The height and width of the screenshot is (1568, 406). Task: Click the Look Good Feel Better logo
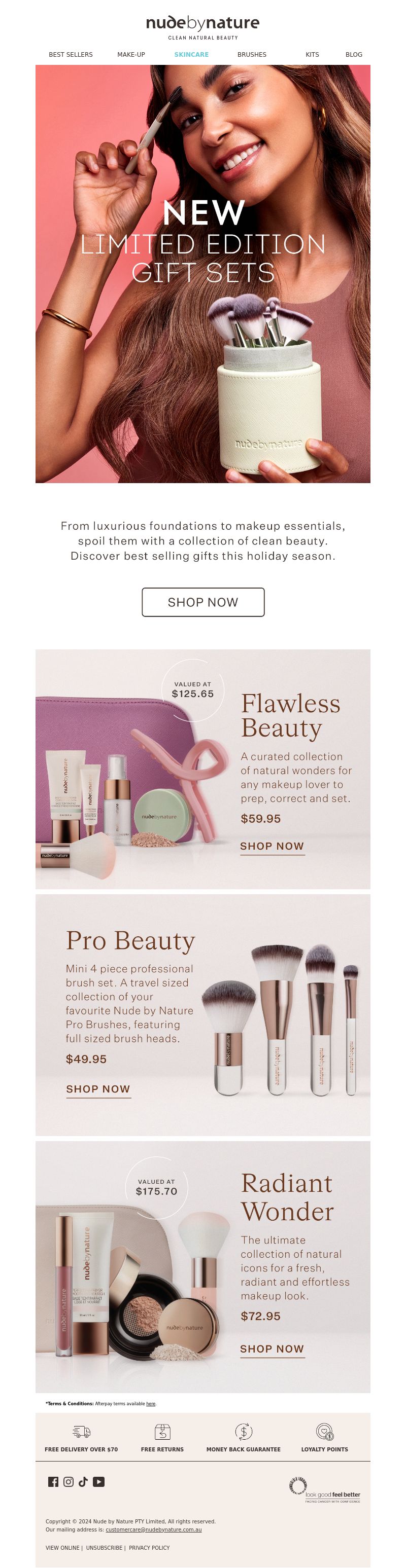[x=324, y=1489]
